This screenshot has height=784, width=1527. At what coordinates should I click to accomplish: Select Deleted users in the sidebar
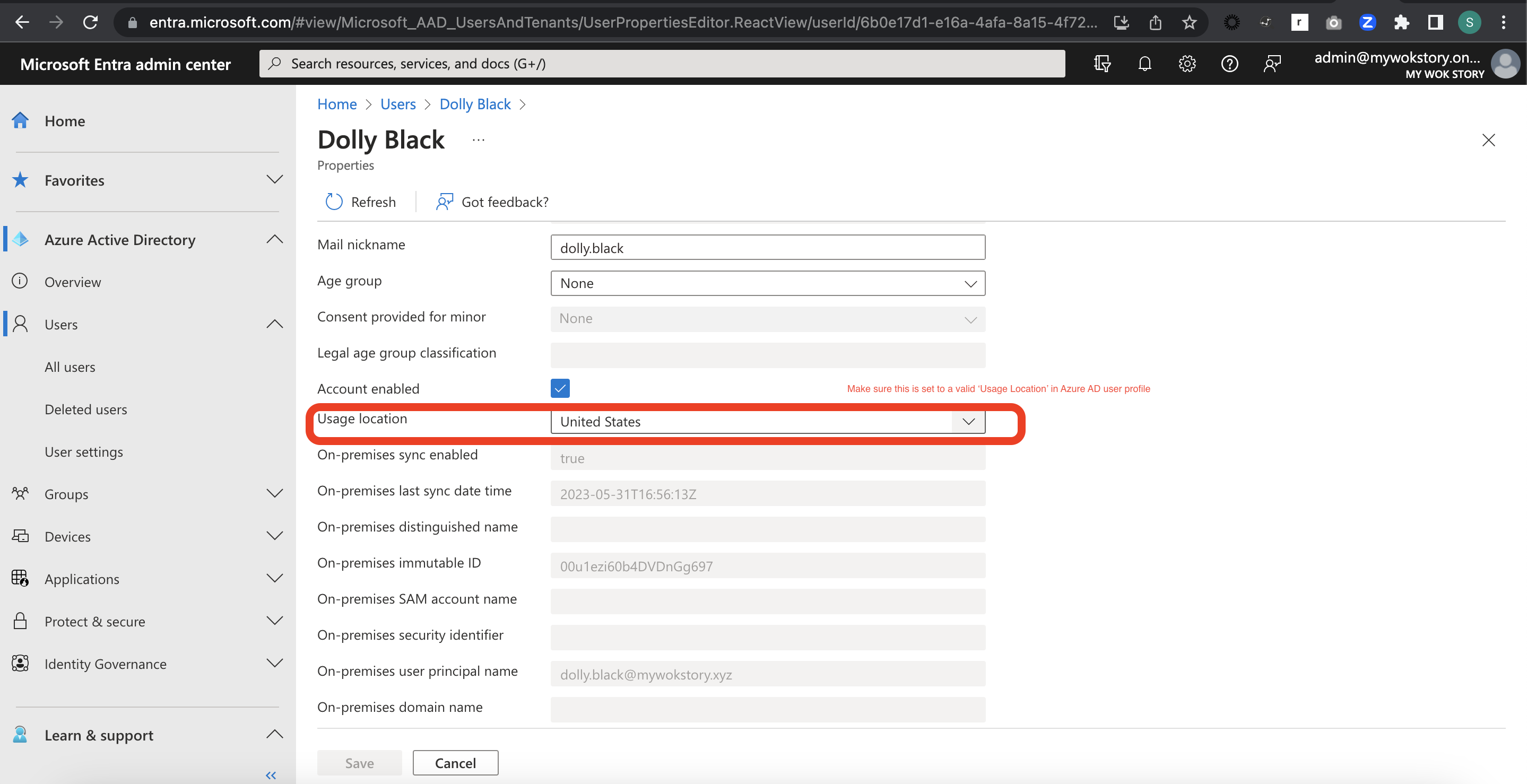point(85,409)
